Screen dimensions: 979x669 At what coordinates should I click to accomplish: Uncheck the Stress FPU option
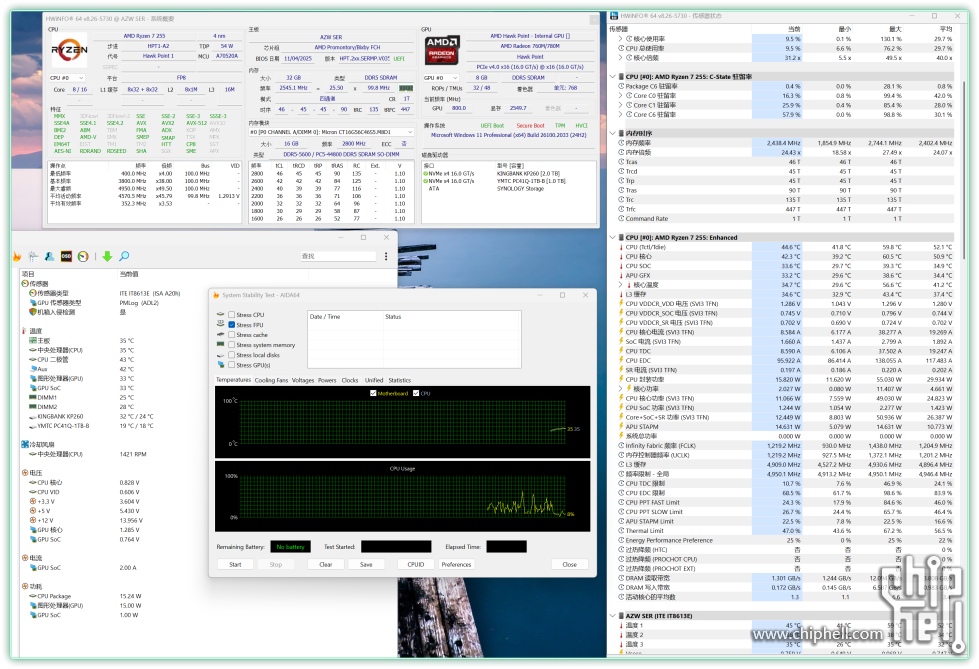coord(232,325)
